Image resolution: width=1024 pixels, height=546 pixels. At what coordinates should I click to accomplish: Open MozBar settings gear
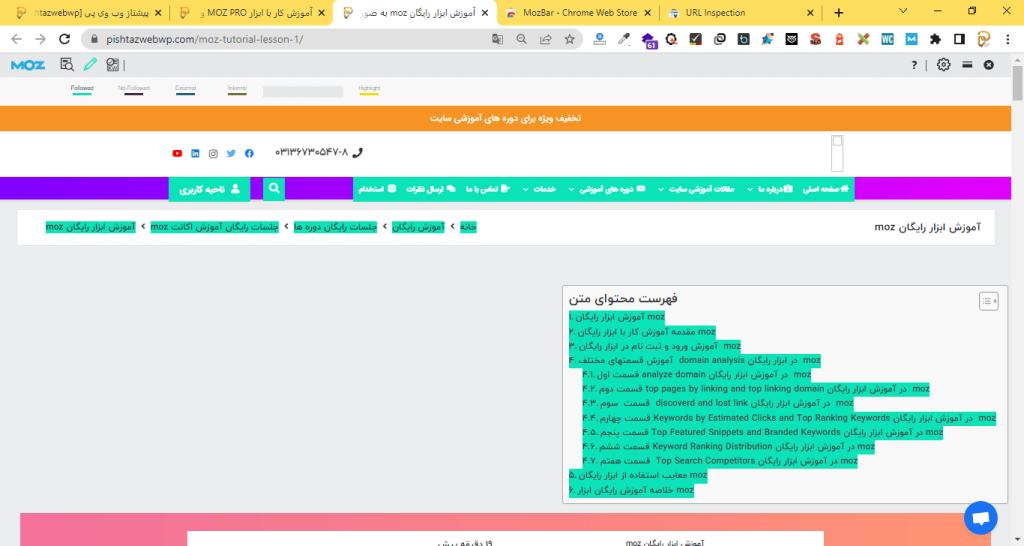coord(943,65)
